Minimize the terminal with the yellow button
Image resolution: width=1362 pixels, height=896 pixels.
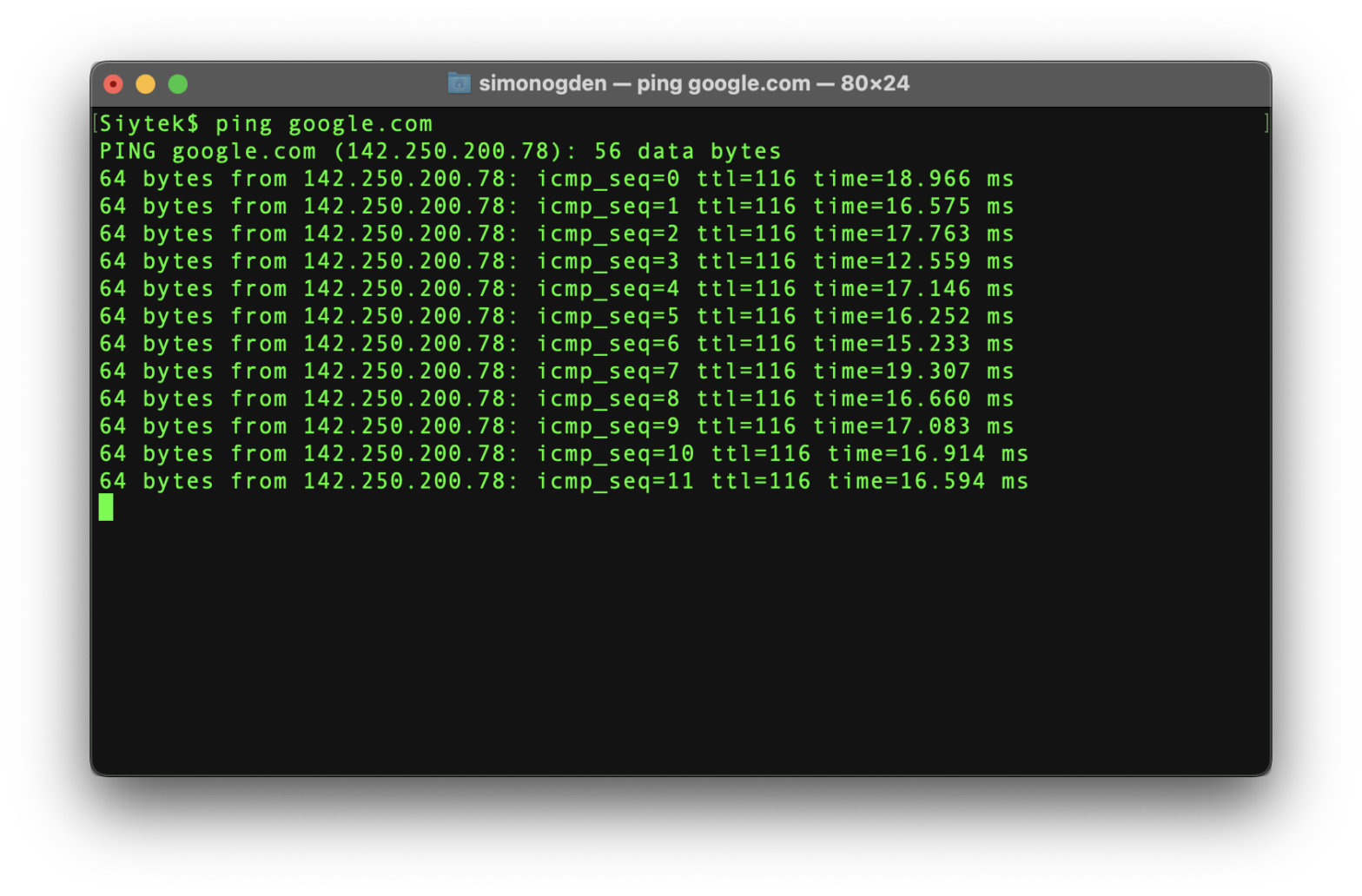[x=145, y=84]
